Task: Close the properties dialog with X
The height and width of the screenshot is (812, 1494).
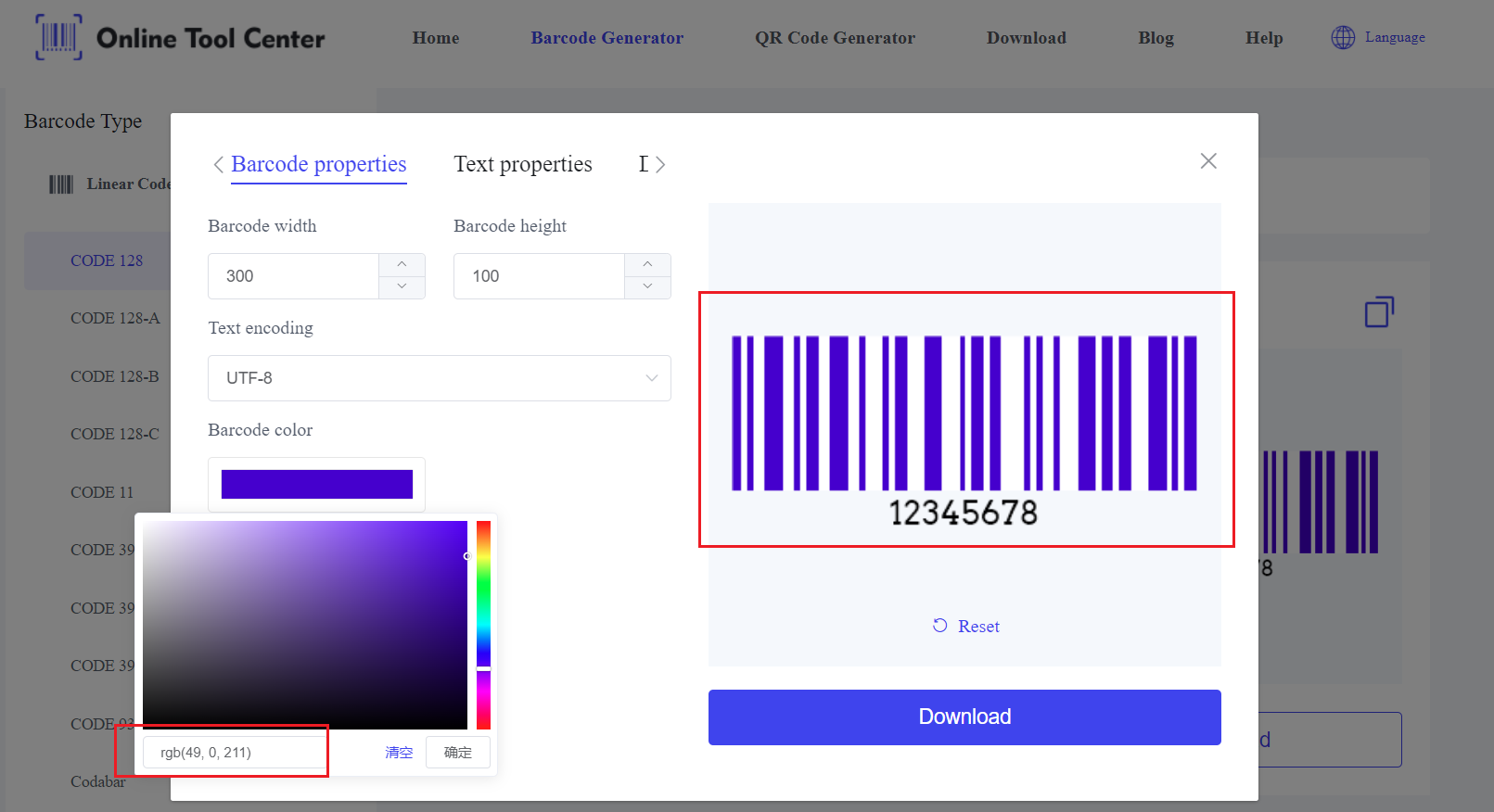Action: 1208,161
